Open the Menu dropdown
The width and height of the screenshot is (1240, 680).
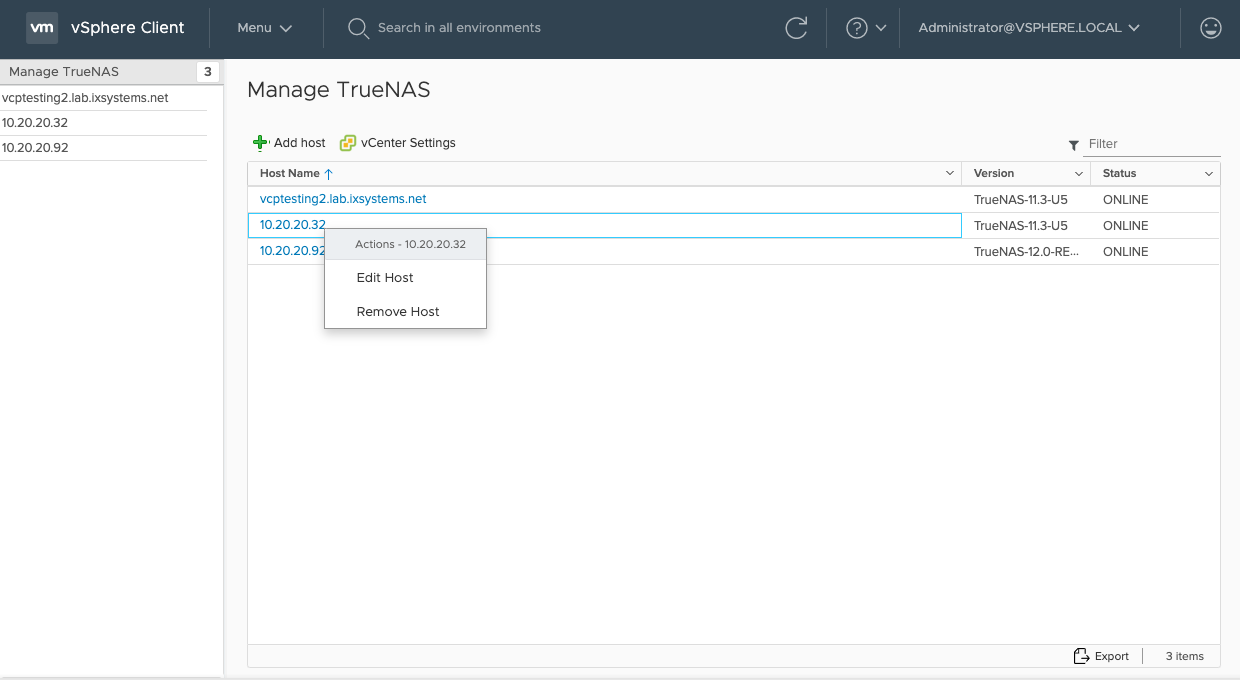click(264, 28)
